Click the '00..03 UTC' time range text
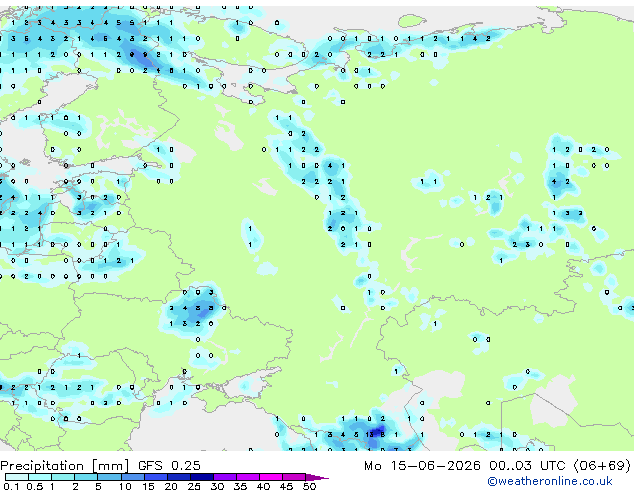 [x=527, y=466]
